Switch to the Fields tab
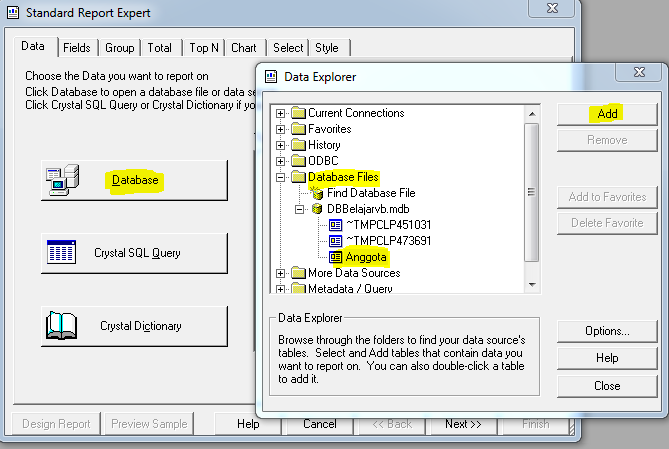669x449 pixels. click(x=77, y=48)
